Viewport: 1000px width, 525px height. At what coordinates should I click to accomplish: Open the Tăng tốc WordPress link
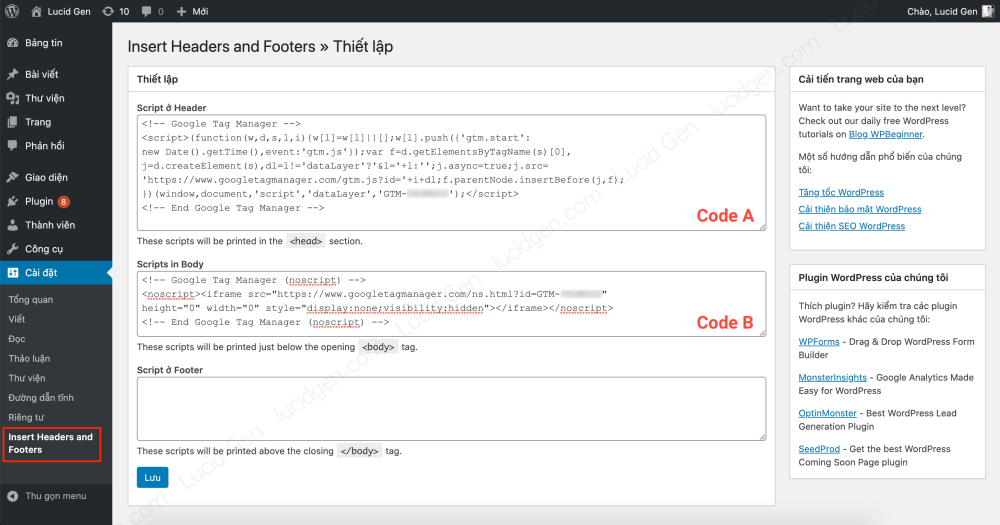pyautogui.click(x=841, y=192)
